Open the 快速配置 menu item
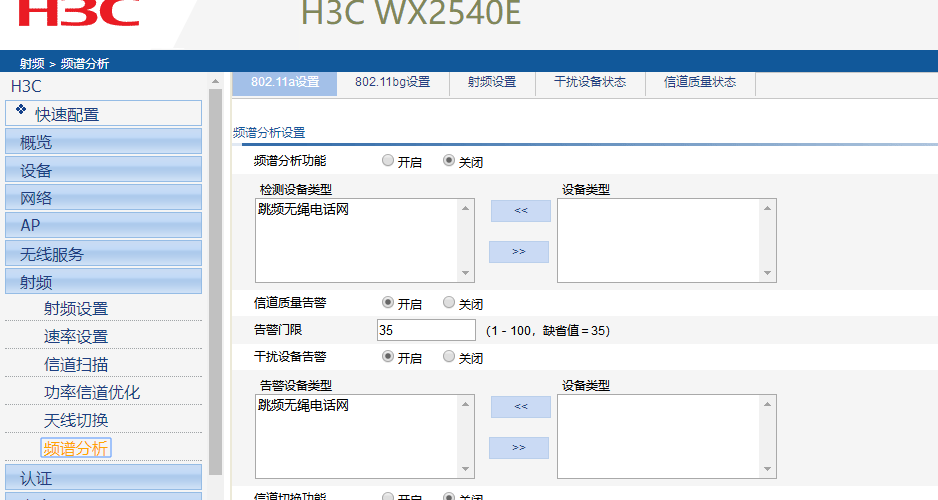Image resolution: width=938 pixels, height=500 pixels. pyautogui.click(x=103, y=114)
